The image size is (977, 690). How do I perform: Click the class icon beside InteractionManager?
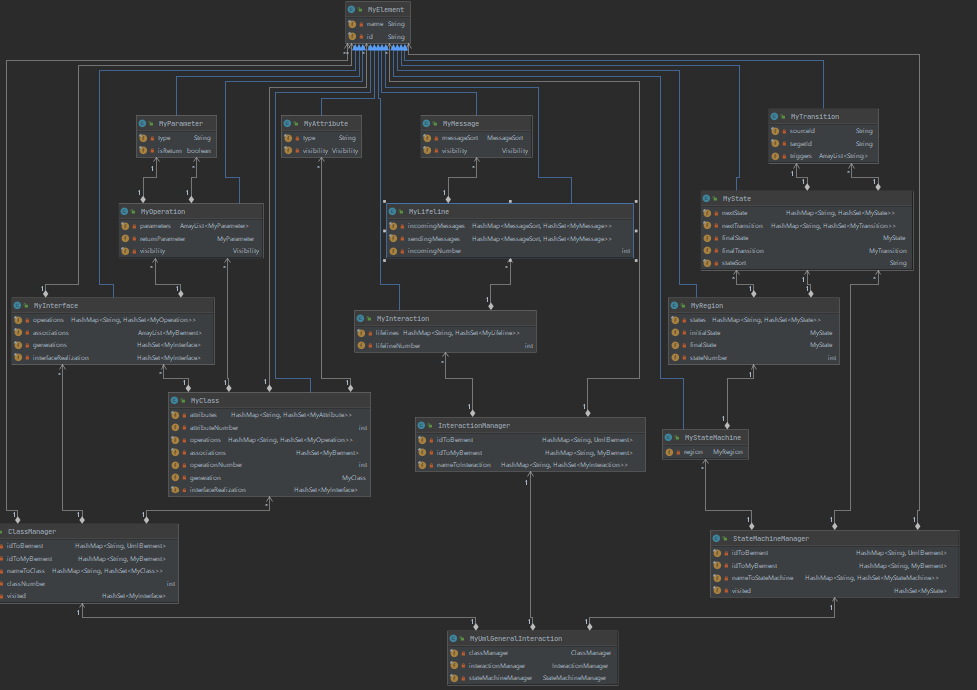point(421,425)
